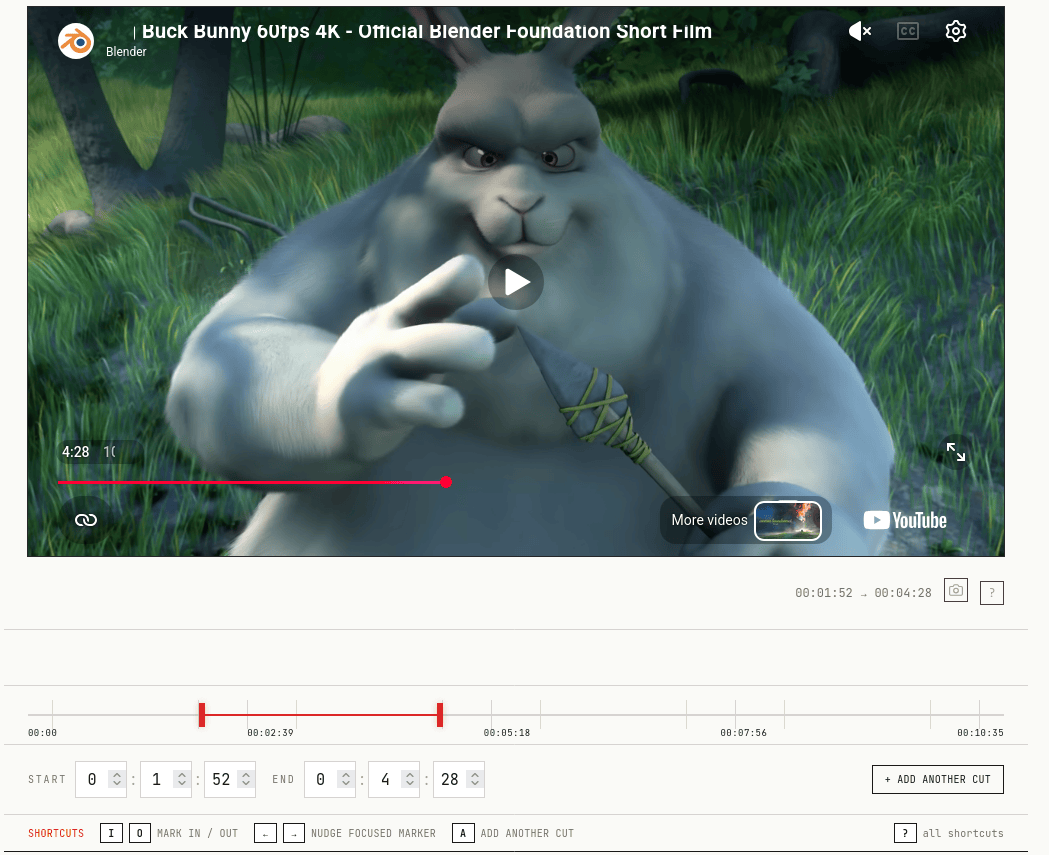Click the START seconds stepper arrows
This screenshot has width=1049, height=855.
[246, 779]
